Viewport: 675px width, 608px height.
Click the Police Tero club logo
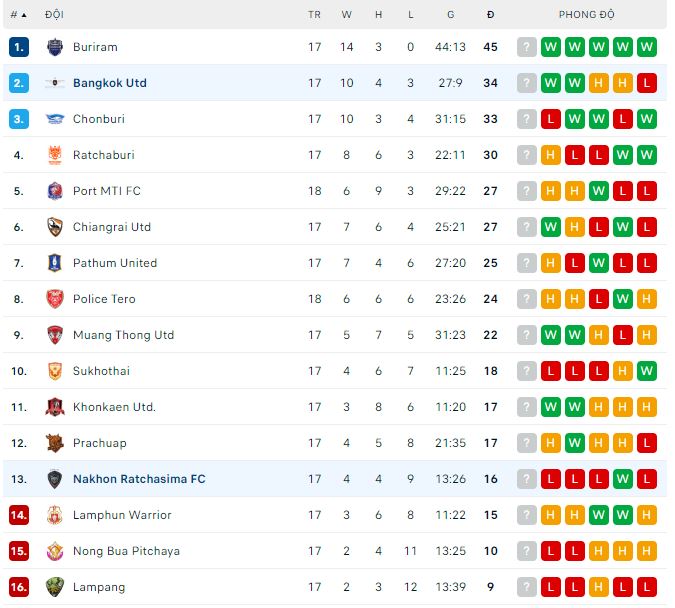(55, 299)
